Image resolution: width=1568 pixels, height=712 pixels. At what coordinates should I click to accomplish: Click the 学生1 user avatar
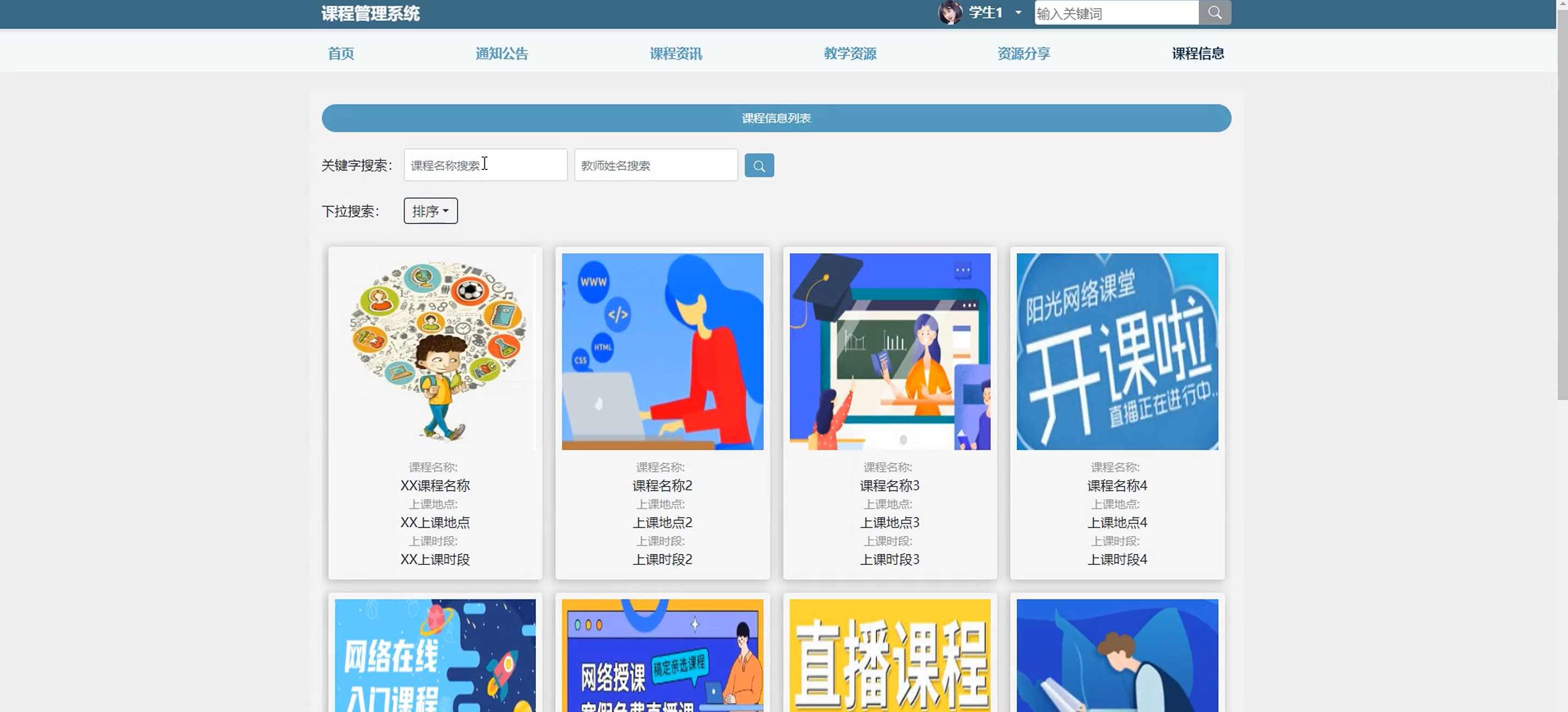949,12
